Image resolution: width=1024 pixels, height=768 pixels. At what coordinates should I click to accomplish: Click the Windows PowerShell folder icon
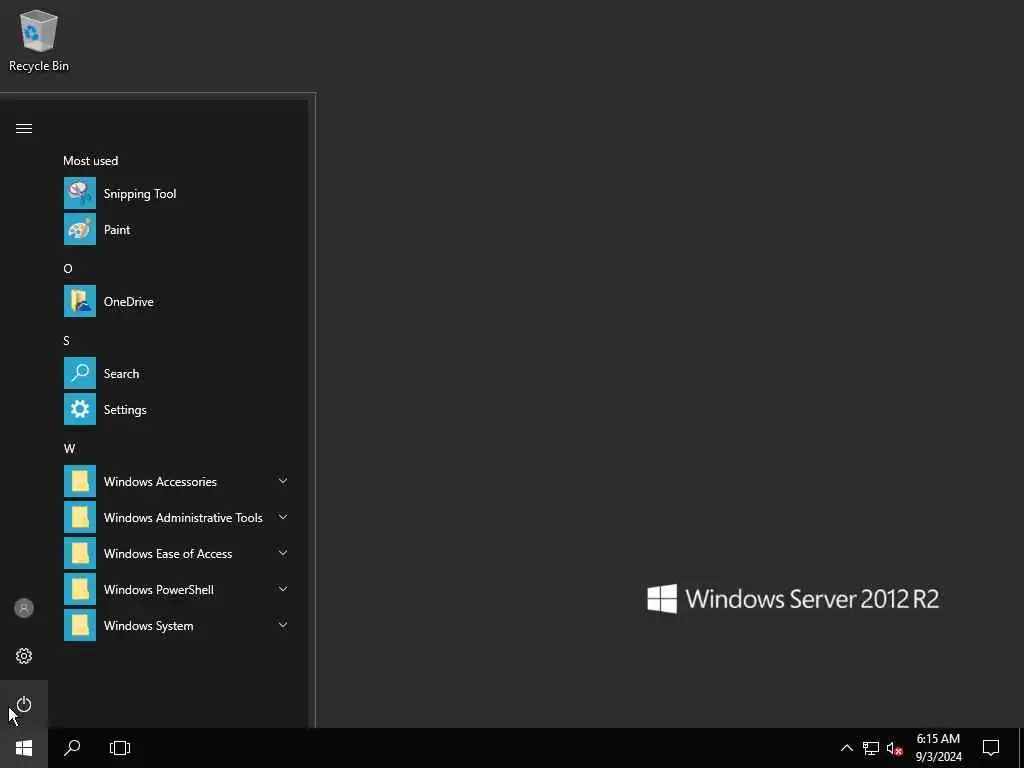[x=80, y=588]
